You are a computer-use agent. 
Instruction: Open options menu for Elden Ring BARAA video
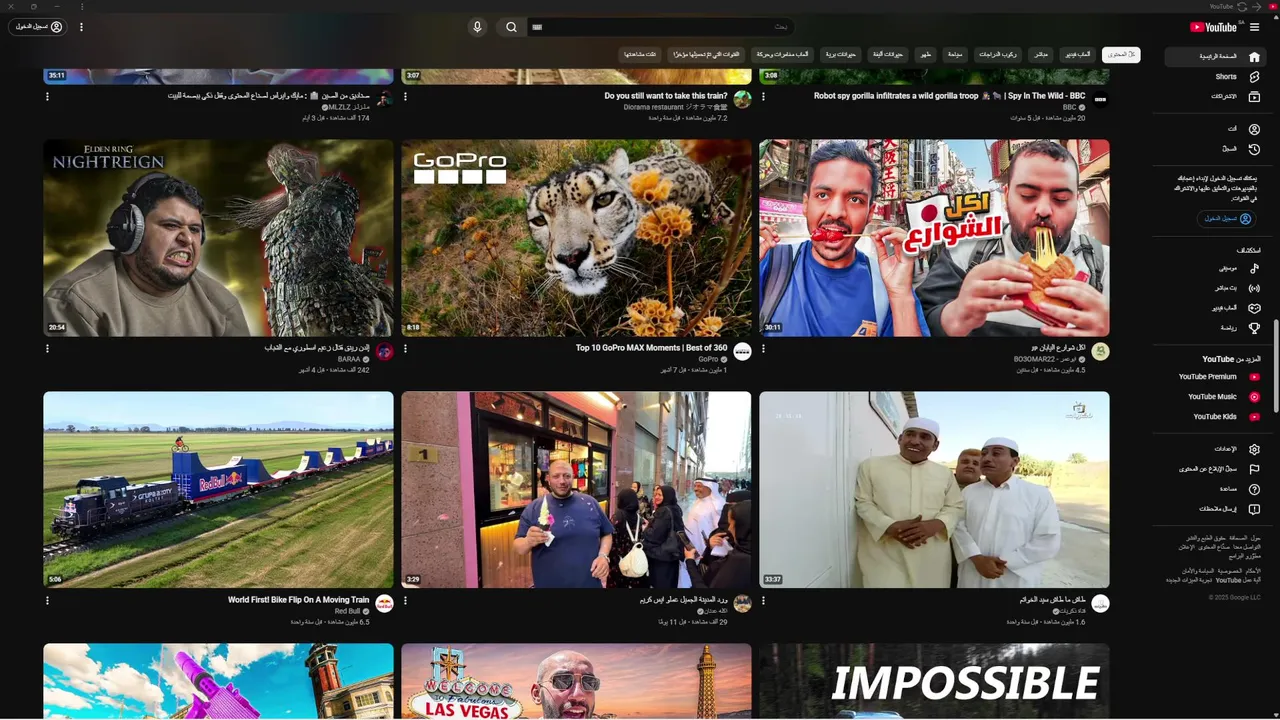click(x=47, y=349)
